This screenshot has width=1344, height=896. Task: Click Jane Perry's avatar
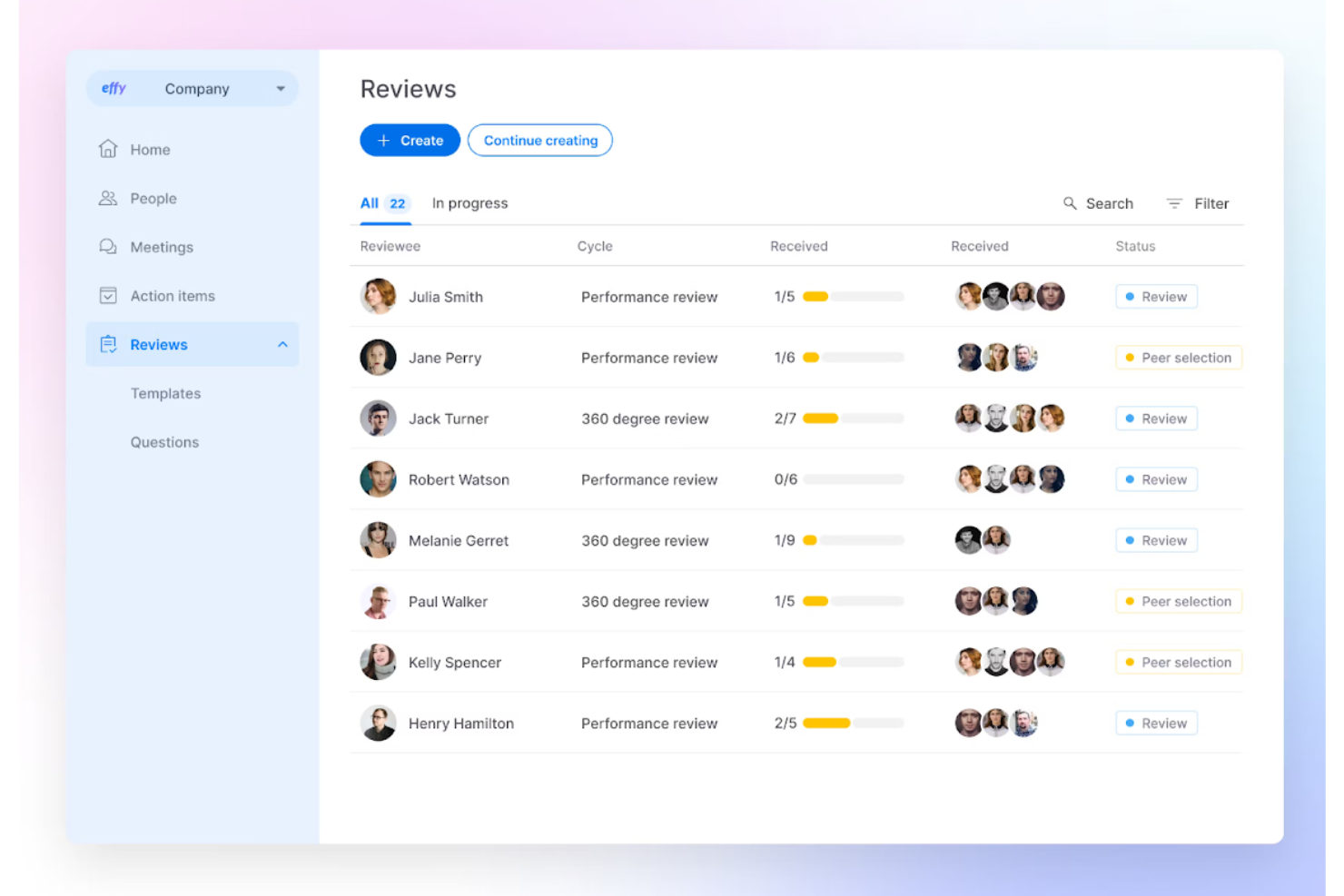378,358
